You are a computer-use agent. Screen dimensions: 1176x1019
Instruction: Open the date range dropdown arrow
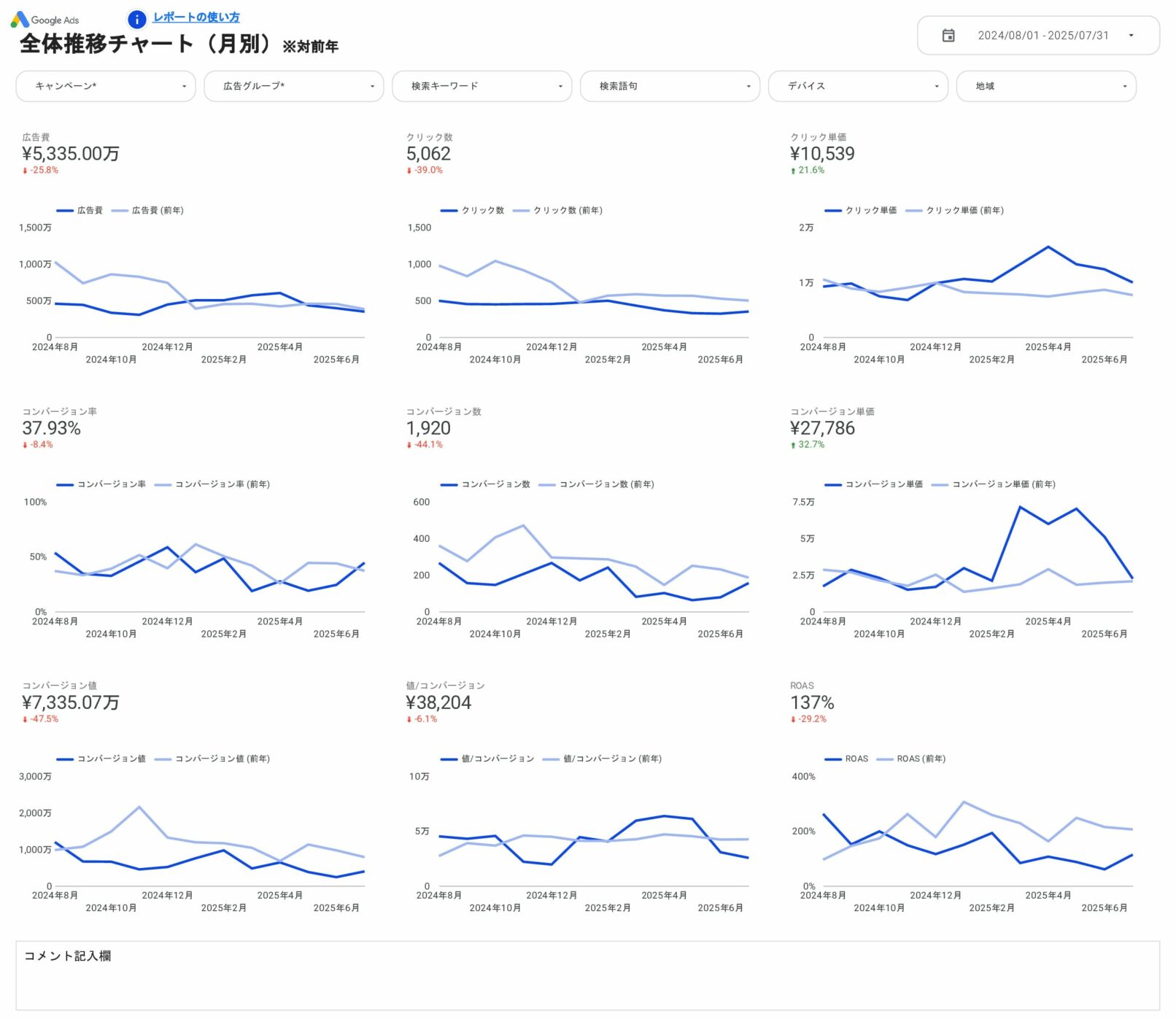point(1131,36)
